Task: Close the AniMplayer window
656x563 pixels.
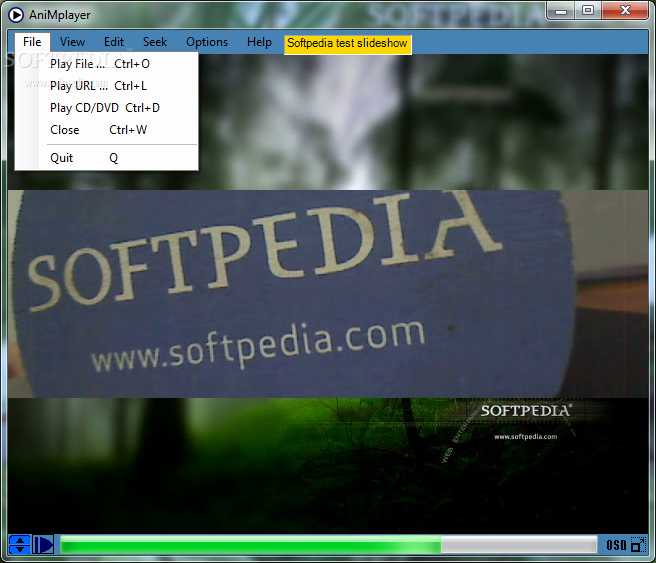Action: tap(625, 10)
